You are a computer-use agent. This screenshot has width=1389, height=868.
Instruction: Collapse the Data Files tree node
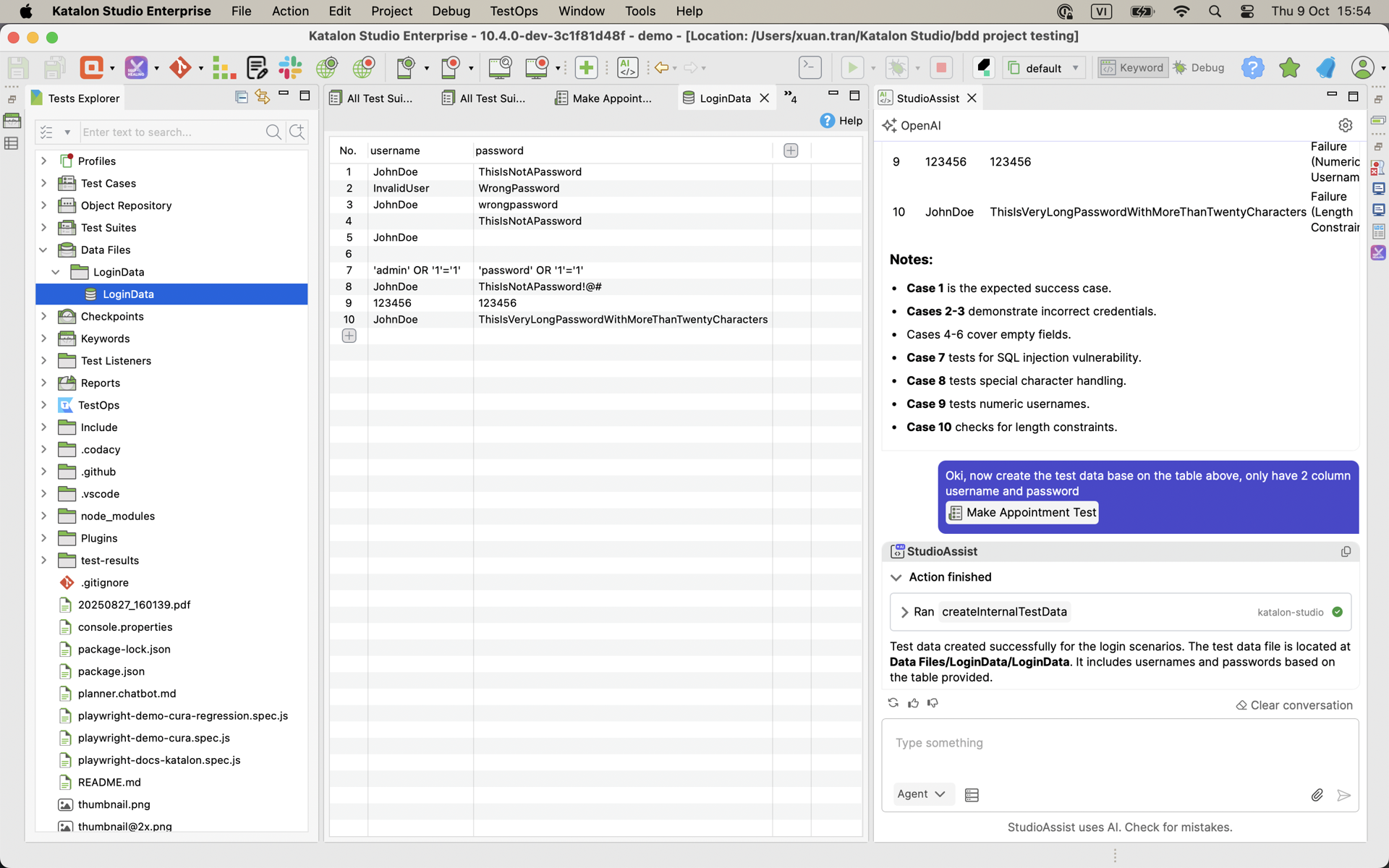43,250
